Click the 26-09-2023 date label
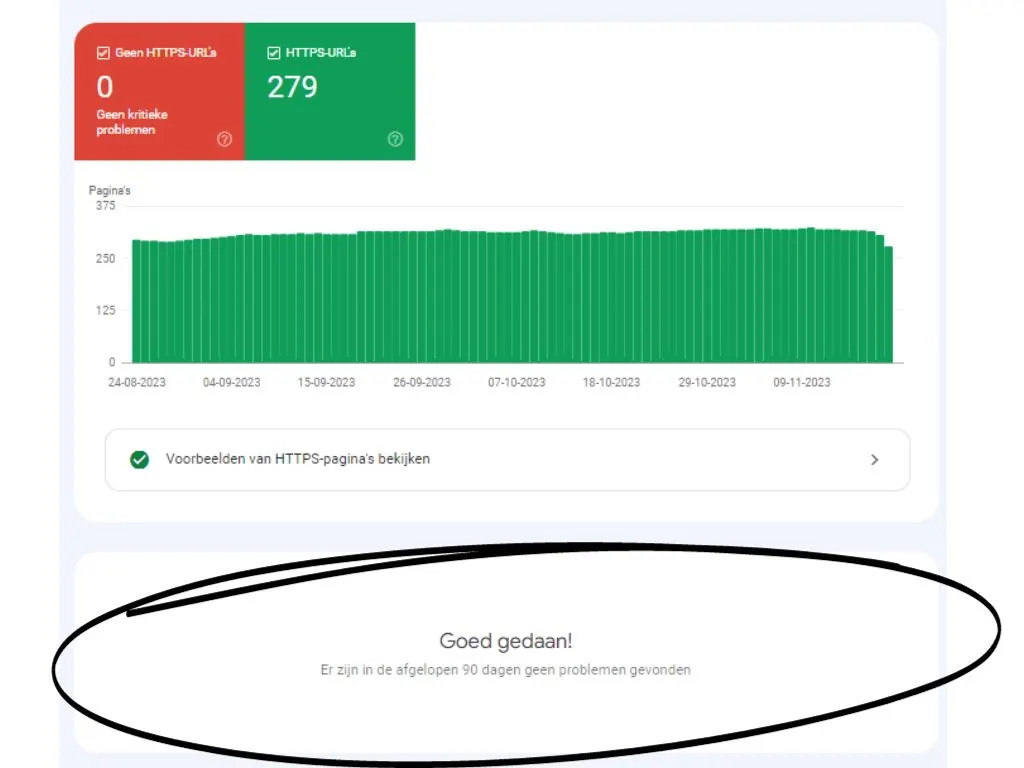 coord(422,383)
